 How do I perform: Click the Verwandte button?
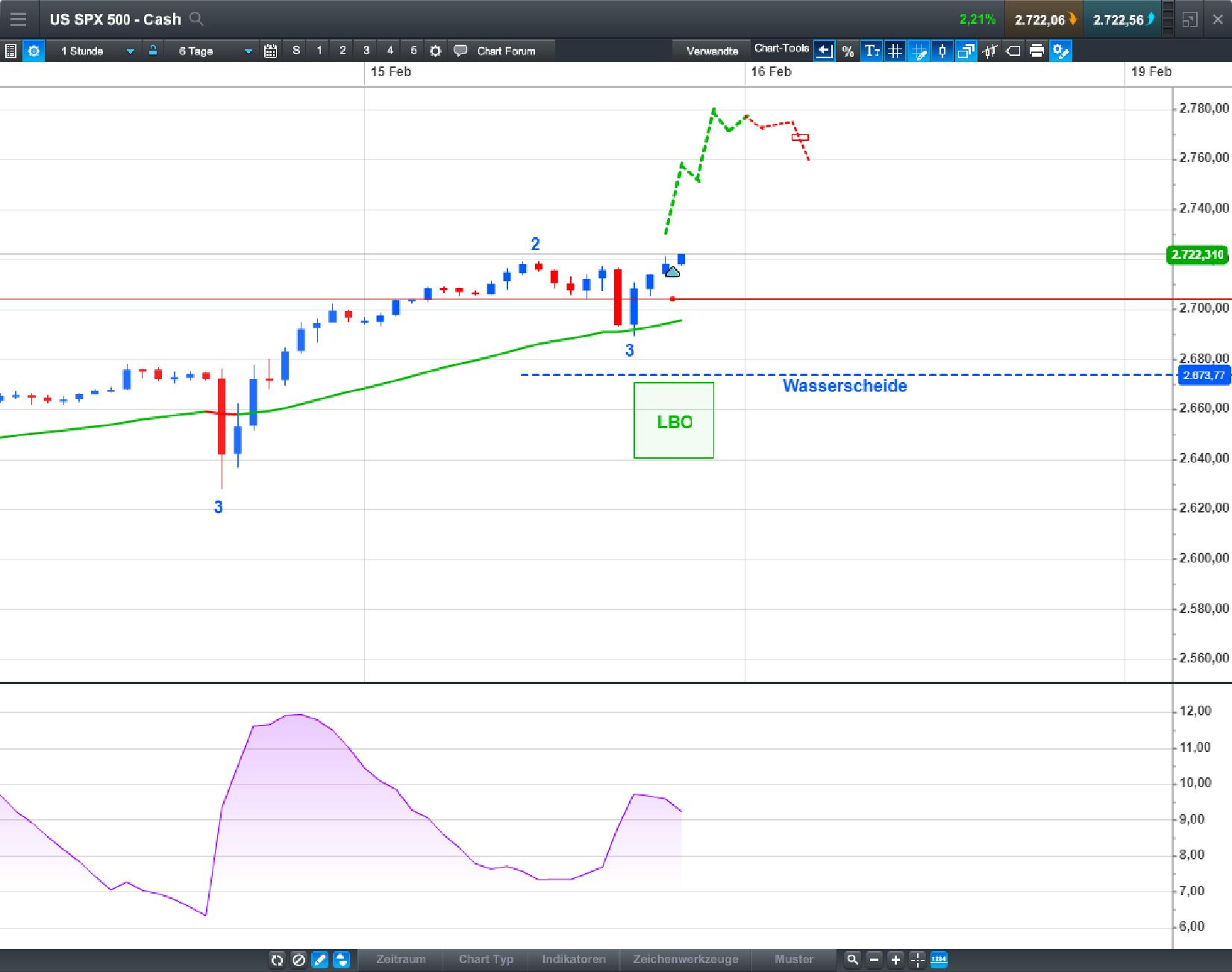tap(711, 51)
